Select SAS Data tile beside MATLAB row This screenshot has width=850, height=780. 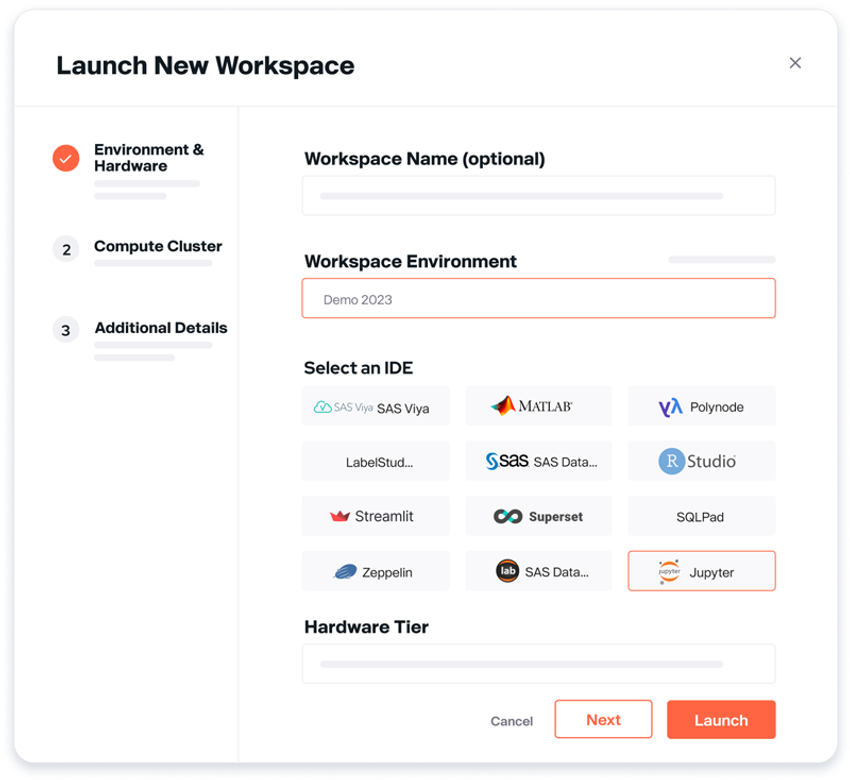point(538,461)
